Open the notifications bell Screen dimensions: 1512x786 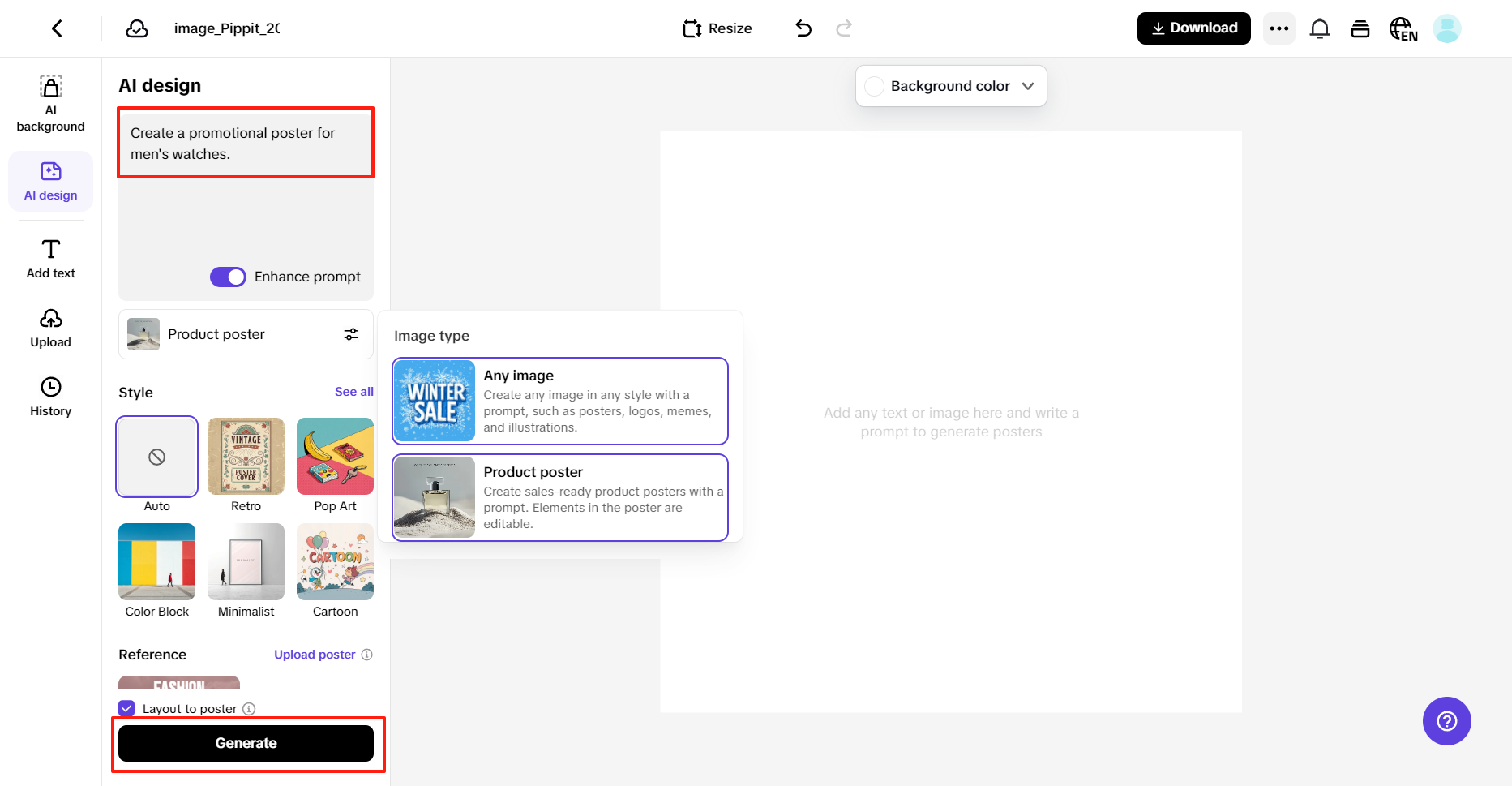1320,28
